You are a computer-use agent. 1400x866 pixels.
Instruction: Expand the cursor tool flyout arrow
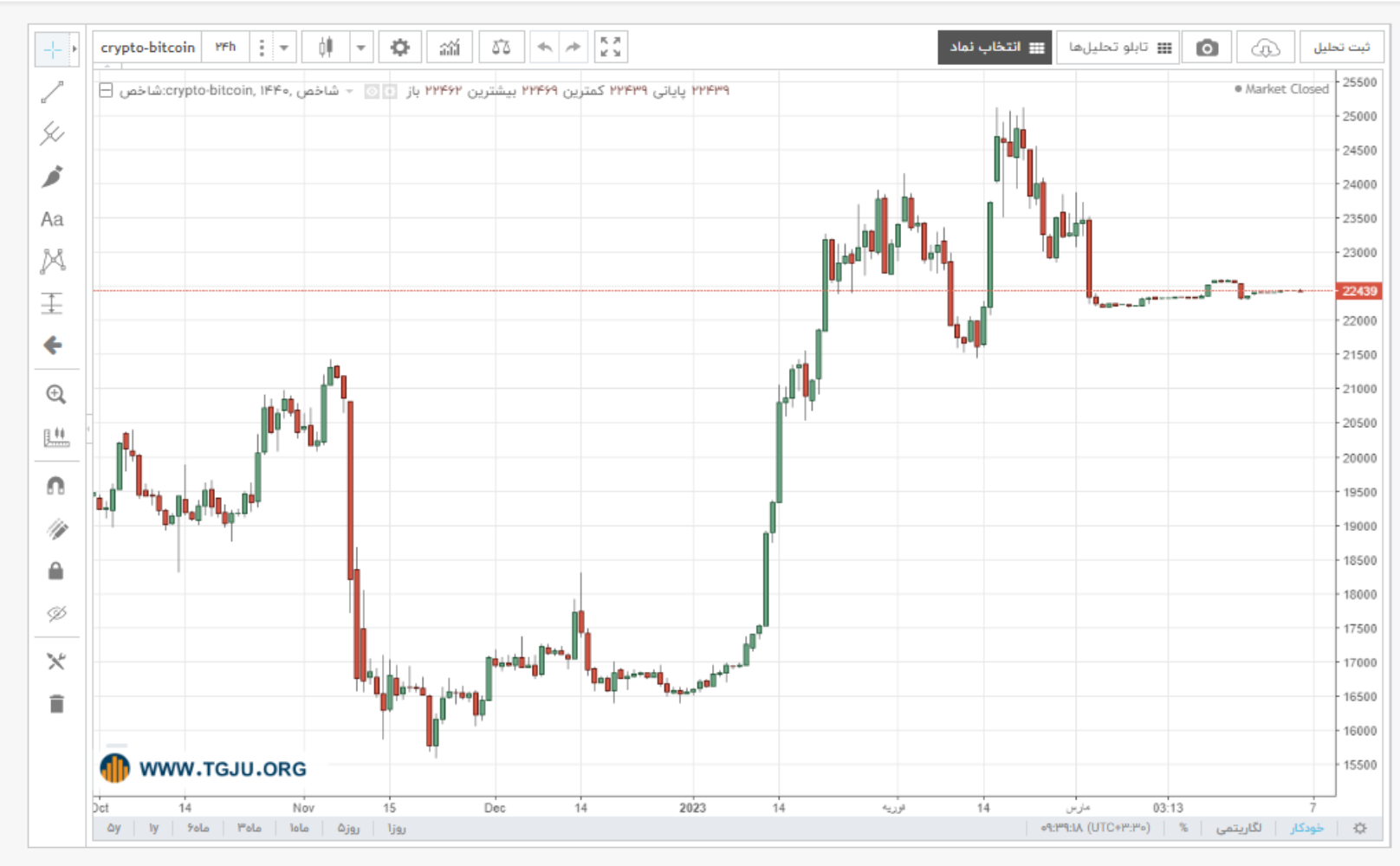point(75,49)
